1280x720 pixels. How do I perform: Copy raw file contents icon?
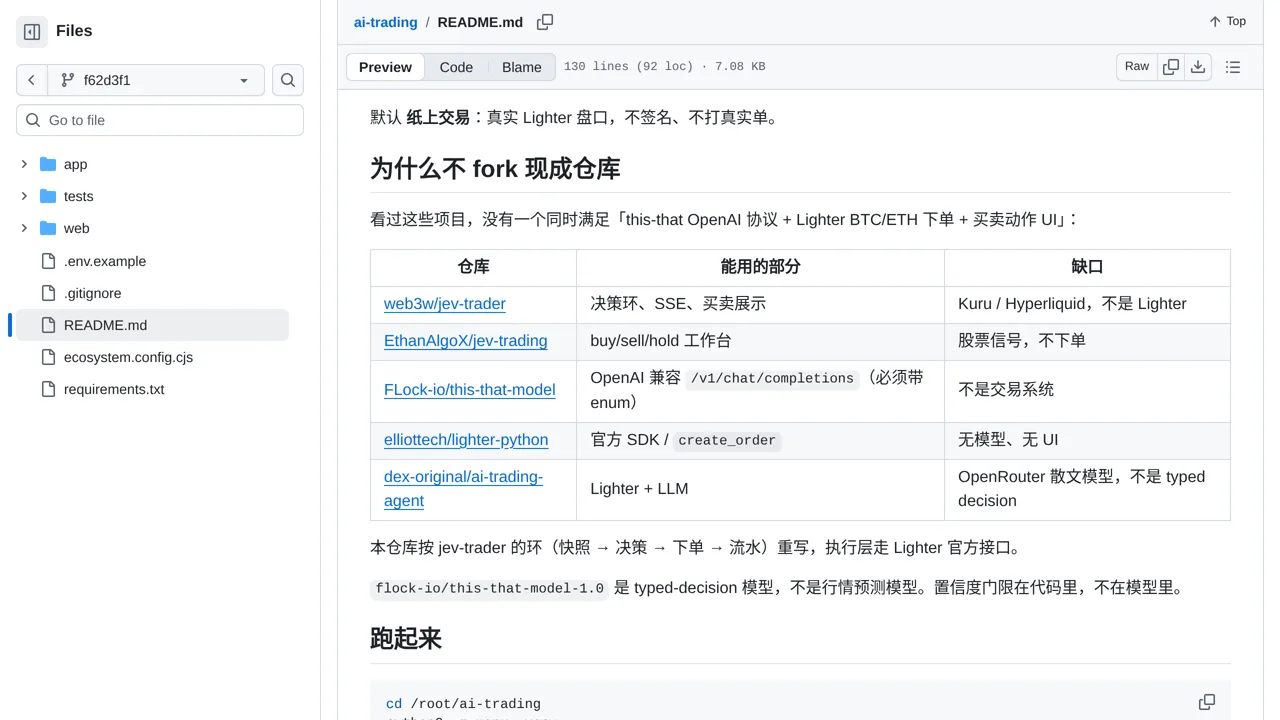[1171, 67]
